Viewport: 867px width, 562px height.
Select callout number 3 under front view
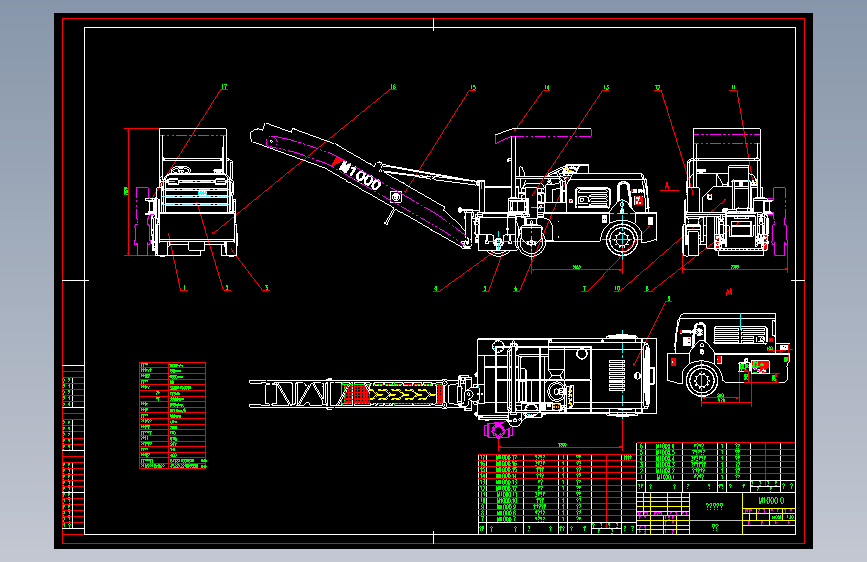click(x=266, y=288)
